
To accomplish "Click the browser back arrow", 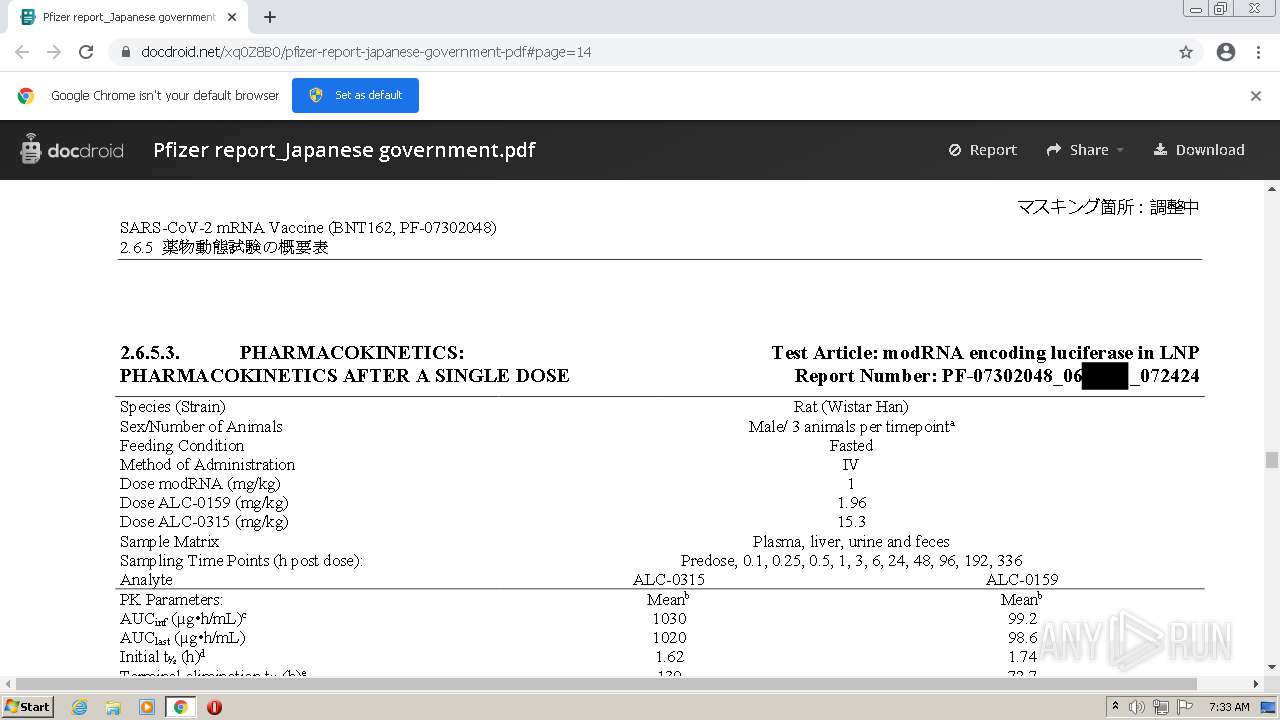I will 22,52.
